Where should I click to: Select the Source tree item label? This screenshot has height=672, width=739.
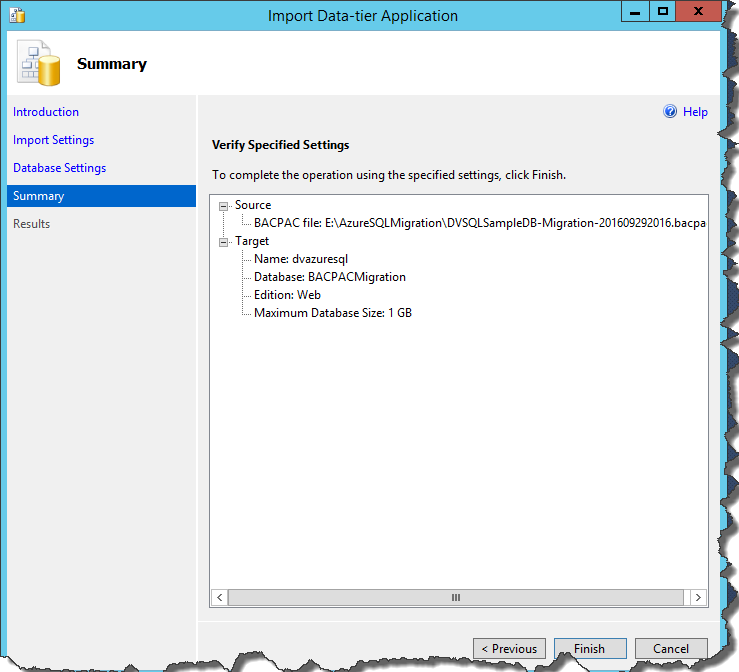coord(253,205)
